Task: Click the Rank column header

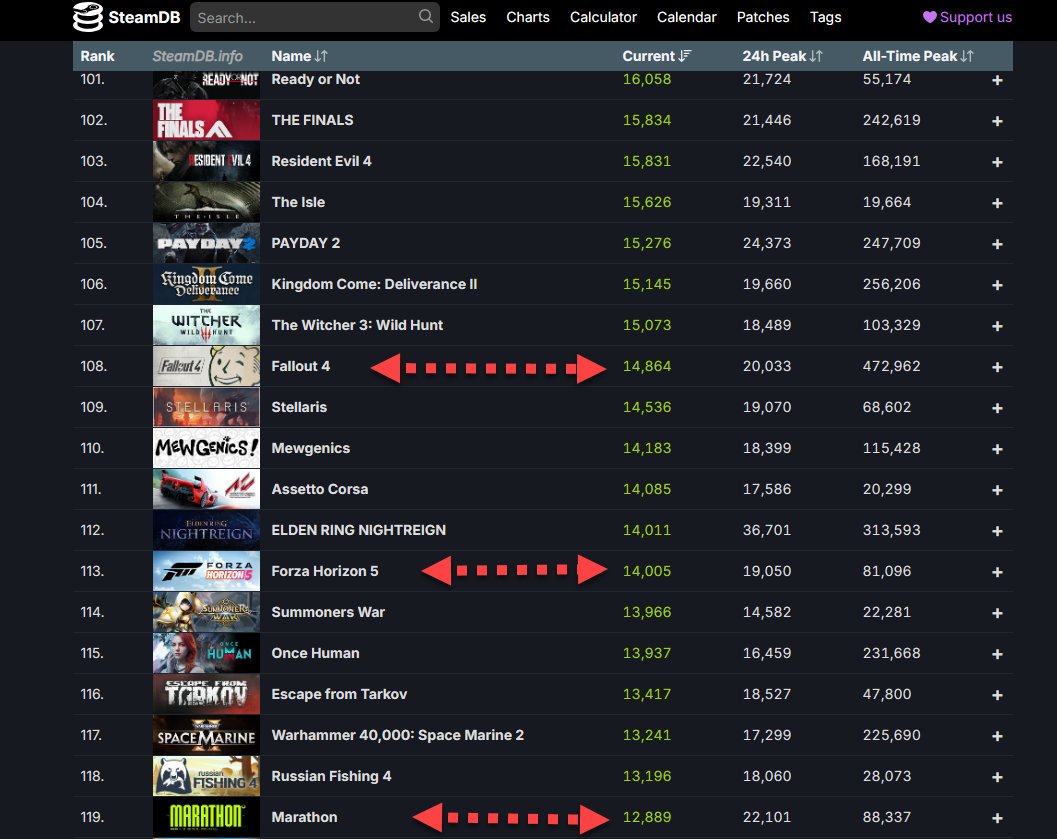Action: click(97, 56)
